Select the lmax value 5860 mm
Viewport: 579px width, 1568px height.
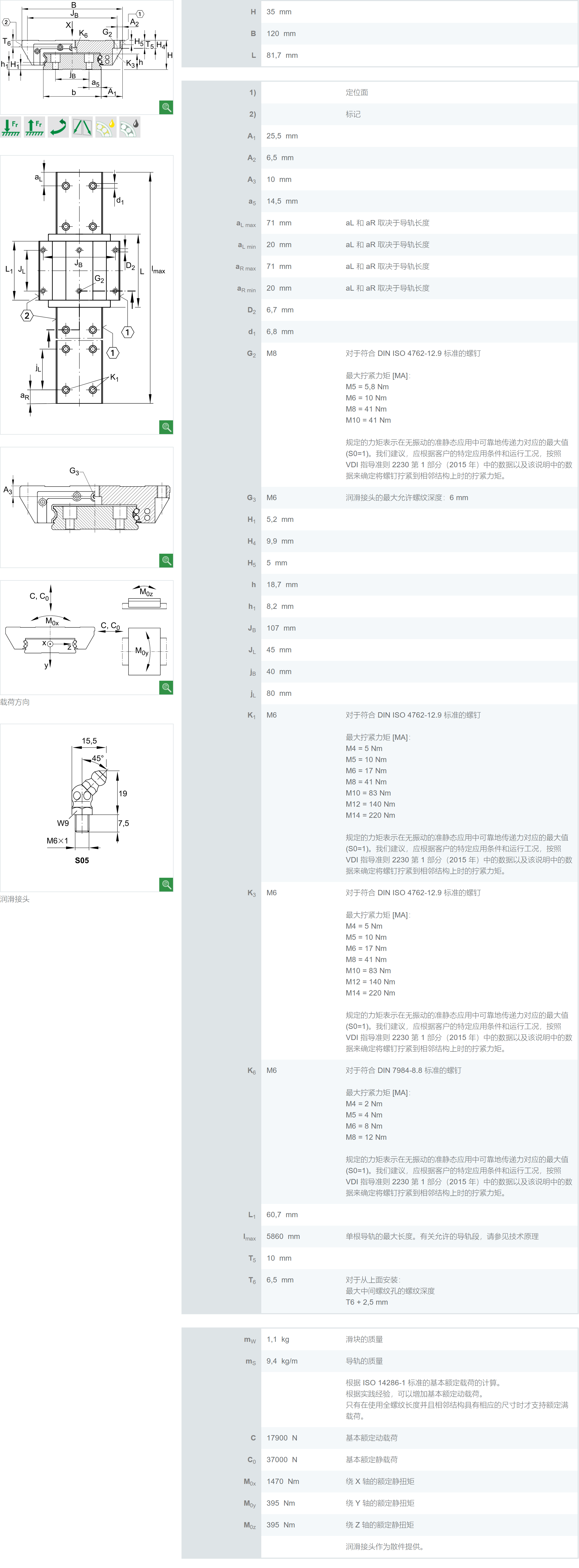[284, 1236]
